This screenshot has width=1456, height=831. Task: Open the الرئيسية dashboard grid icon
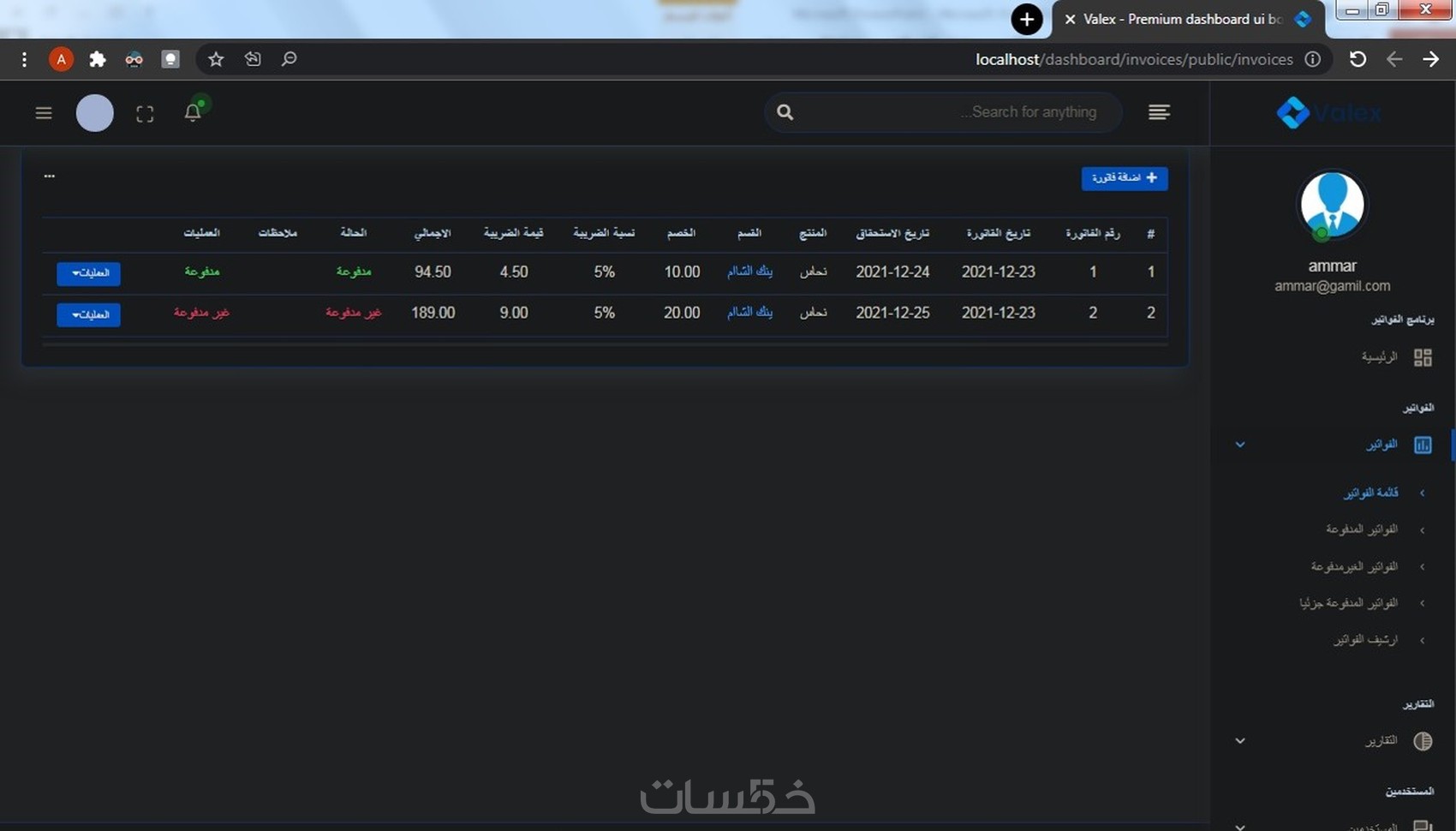tap(1423, 357)
